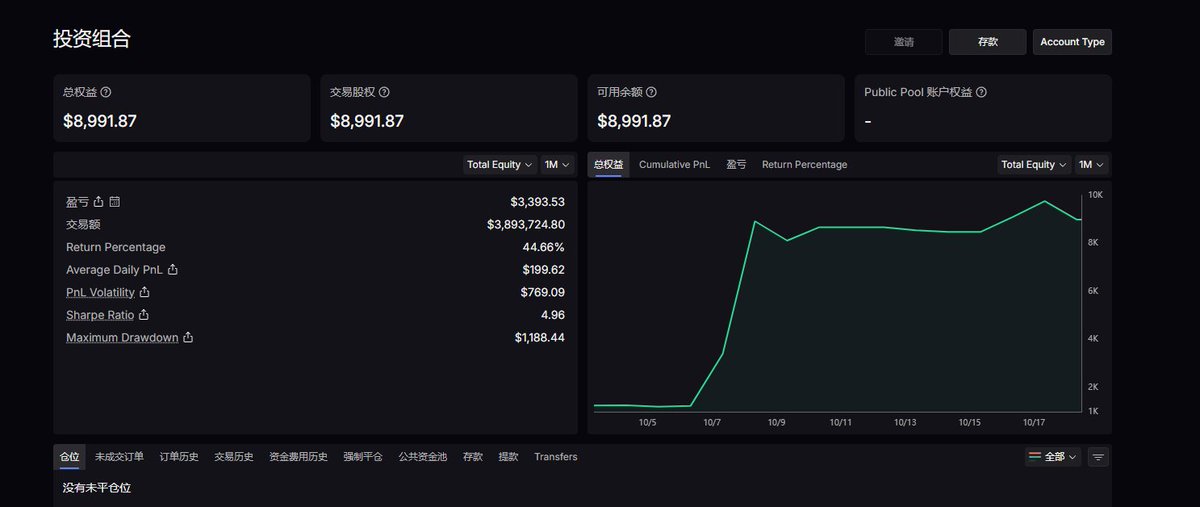Switch to the Transfers tab
The width and height of the screenshot is (1200, 507).
point(555,457)
